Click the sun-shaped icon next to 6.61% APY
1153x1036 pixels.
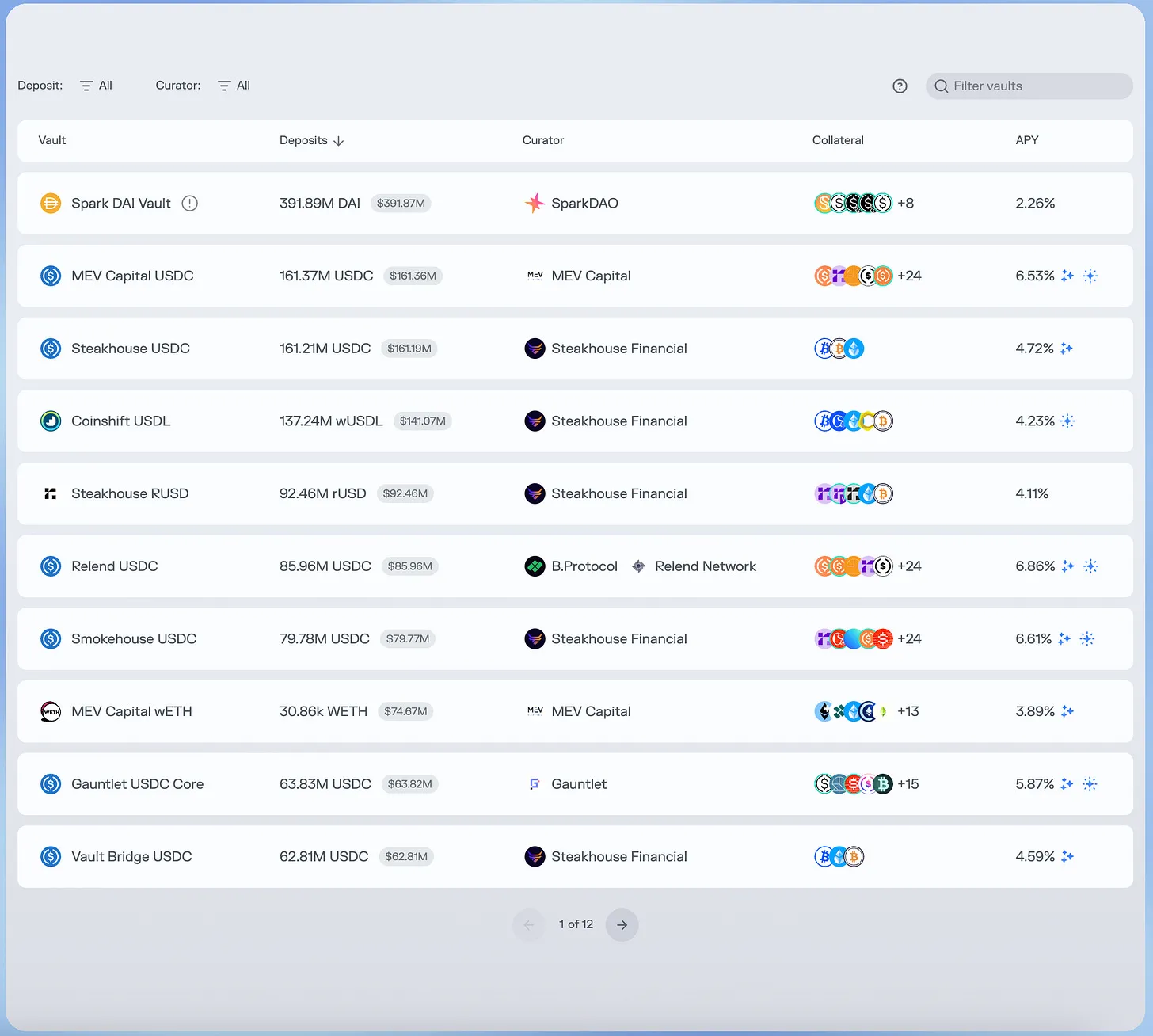1087,639
